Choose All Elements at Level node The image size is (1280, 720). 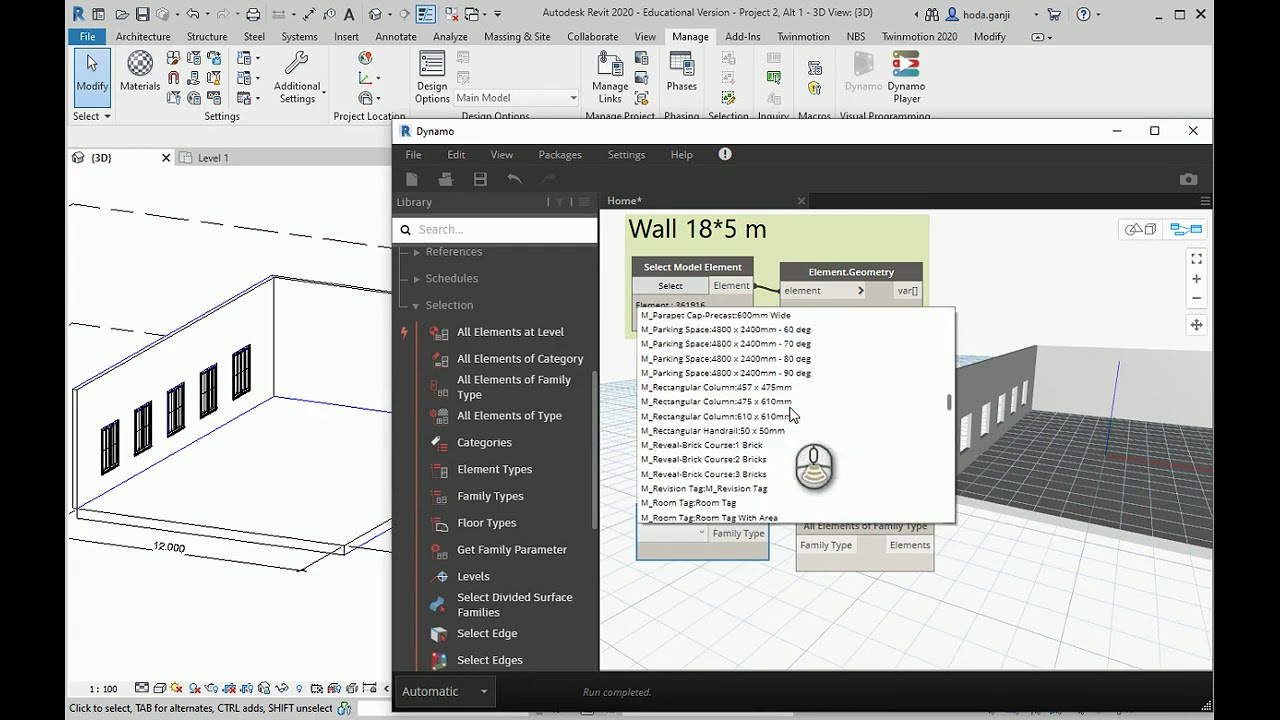tap(510, 332)
